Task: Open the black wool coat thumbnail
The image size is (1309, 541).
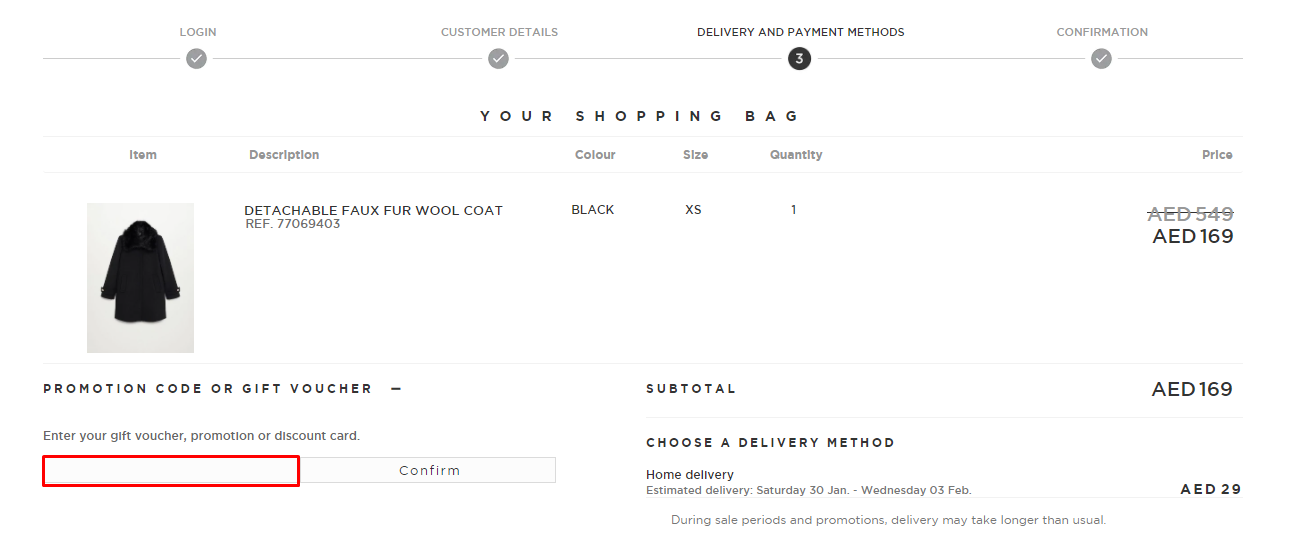Action: coord(140,278)
